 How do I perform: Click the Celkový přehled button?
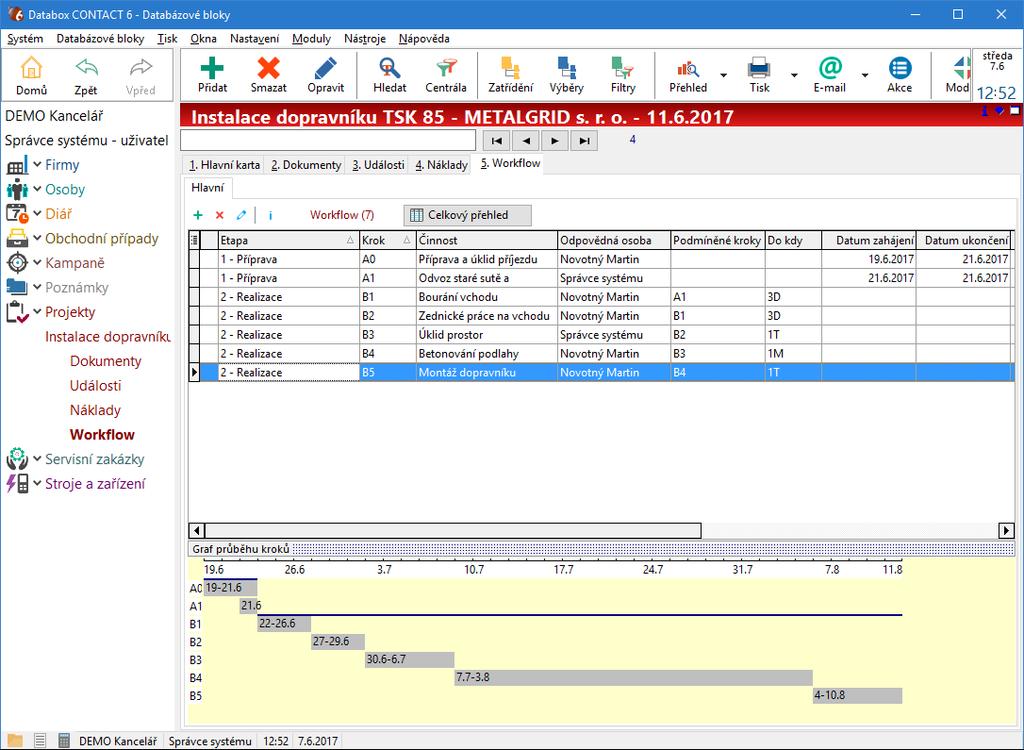point(468,215)
